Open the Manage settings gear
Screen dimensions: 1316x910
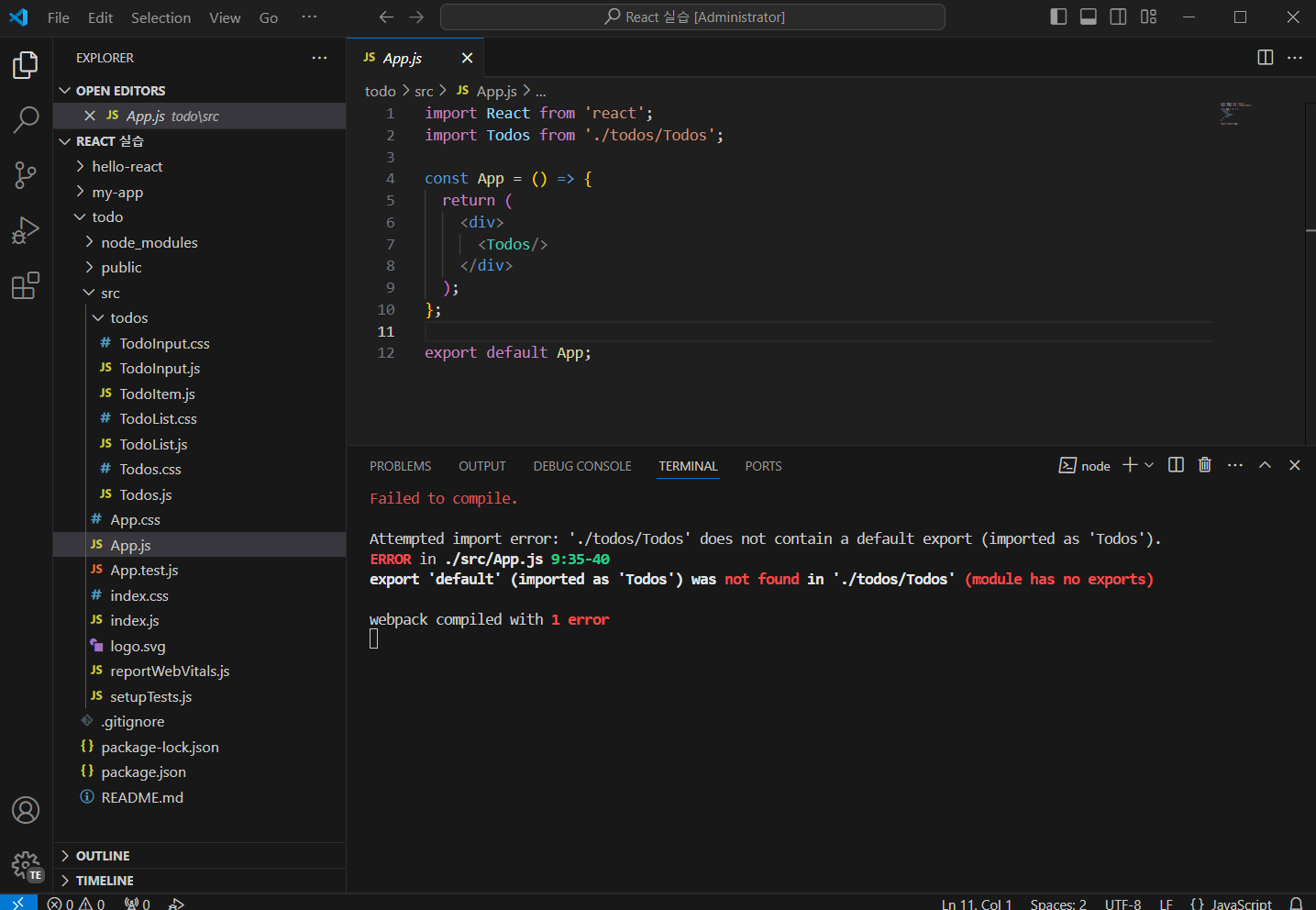point(26,865)
